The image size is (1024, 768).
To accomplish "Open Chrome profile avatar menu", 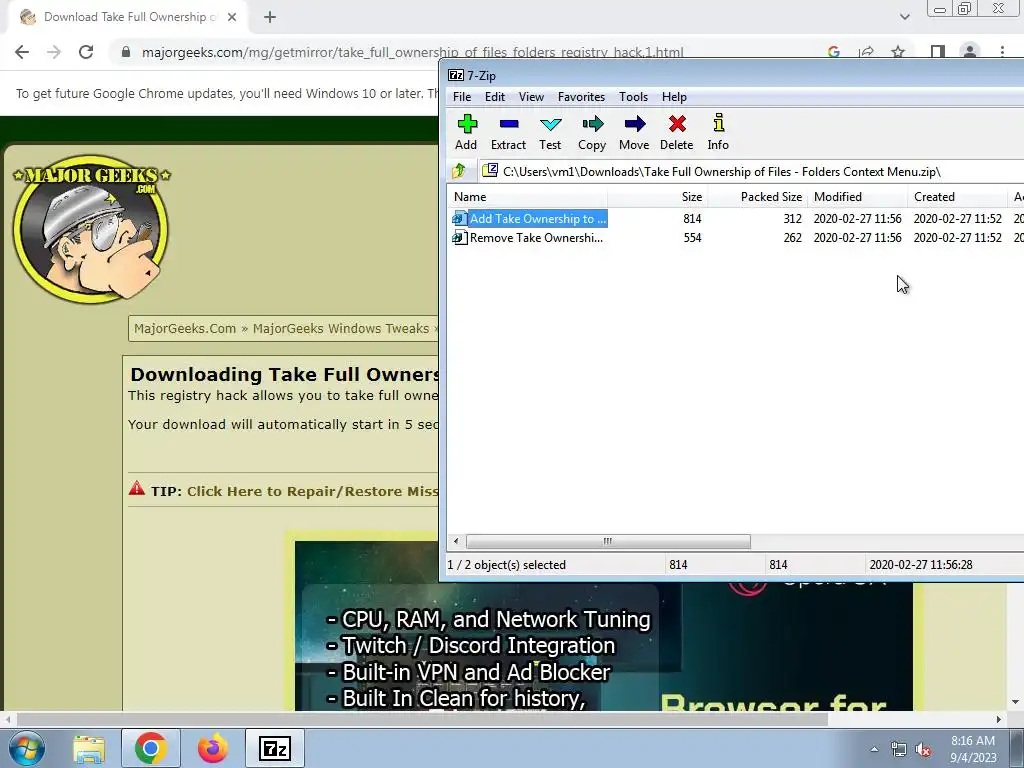I will pyautogui.click(x=970, y=52).
